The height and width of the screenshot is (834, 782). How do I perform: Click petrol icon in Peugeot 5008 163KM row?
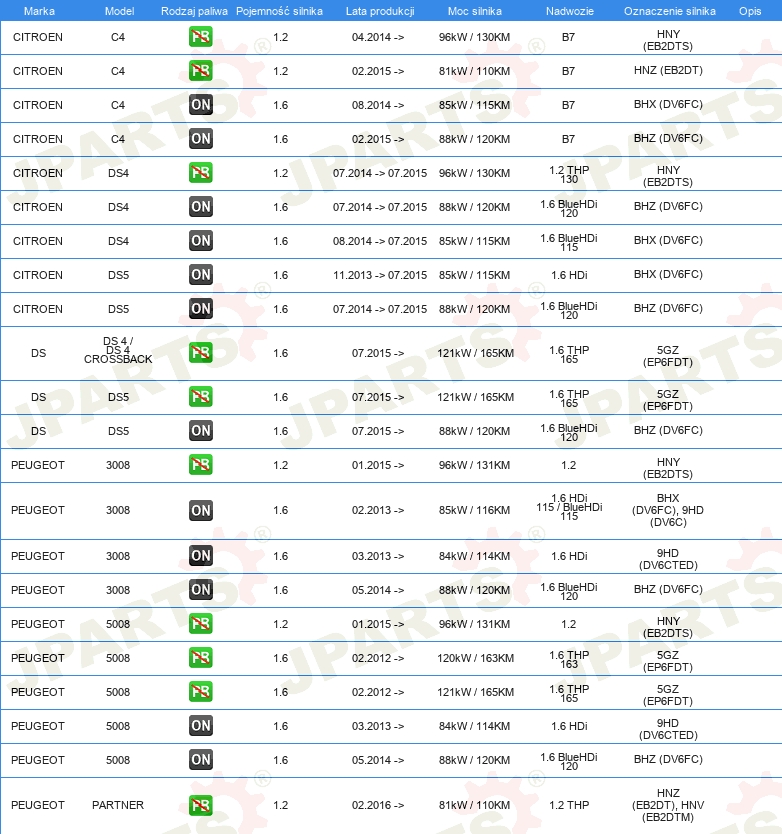[x=201, y=658]
